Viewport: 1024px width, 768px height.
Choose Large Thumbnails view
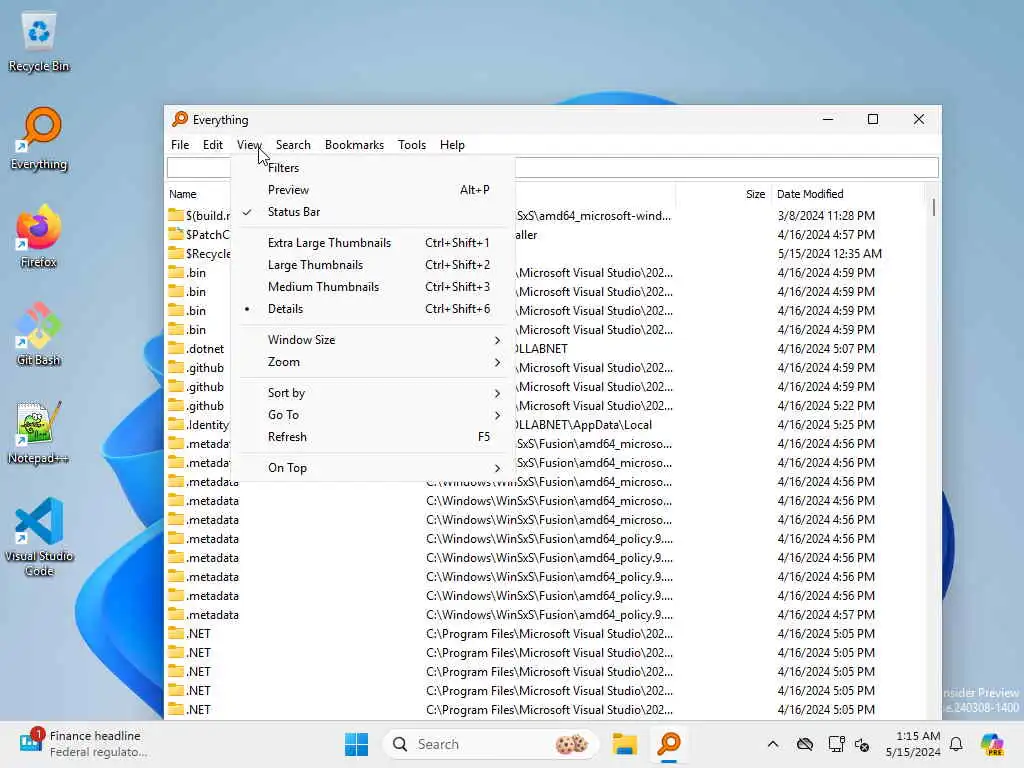[374, 264]
